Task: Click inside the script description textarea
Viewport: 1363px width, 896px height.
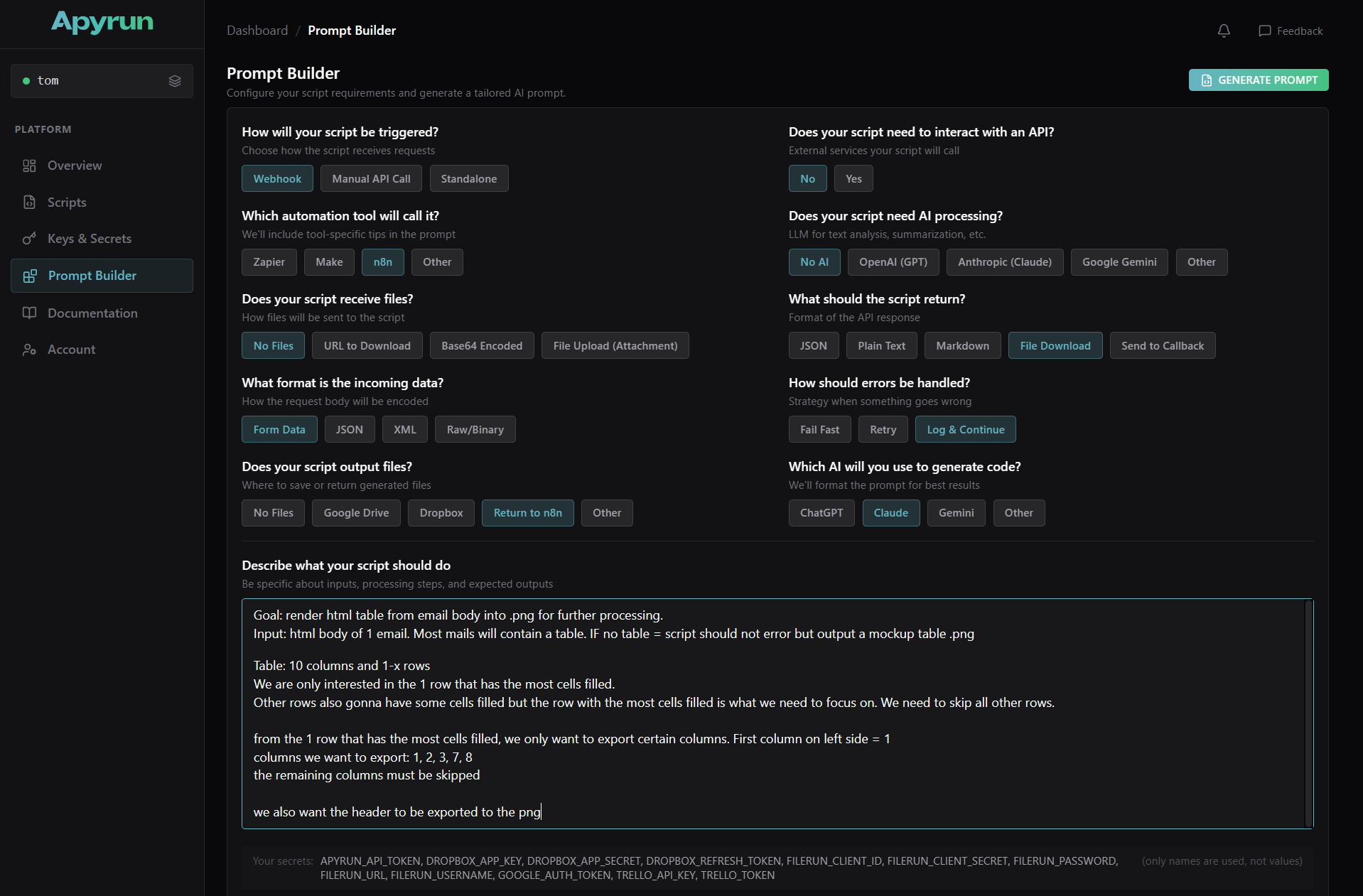Action: pyautogui.click(x=775, y=711)
